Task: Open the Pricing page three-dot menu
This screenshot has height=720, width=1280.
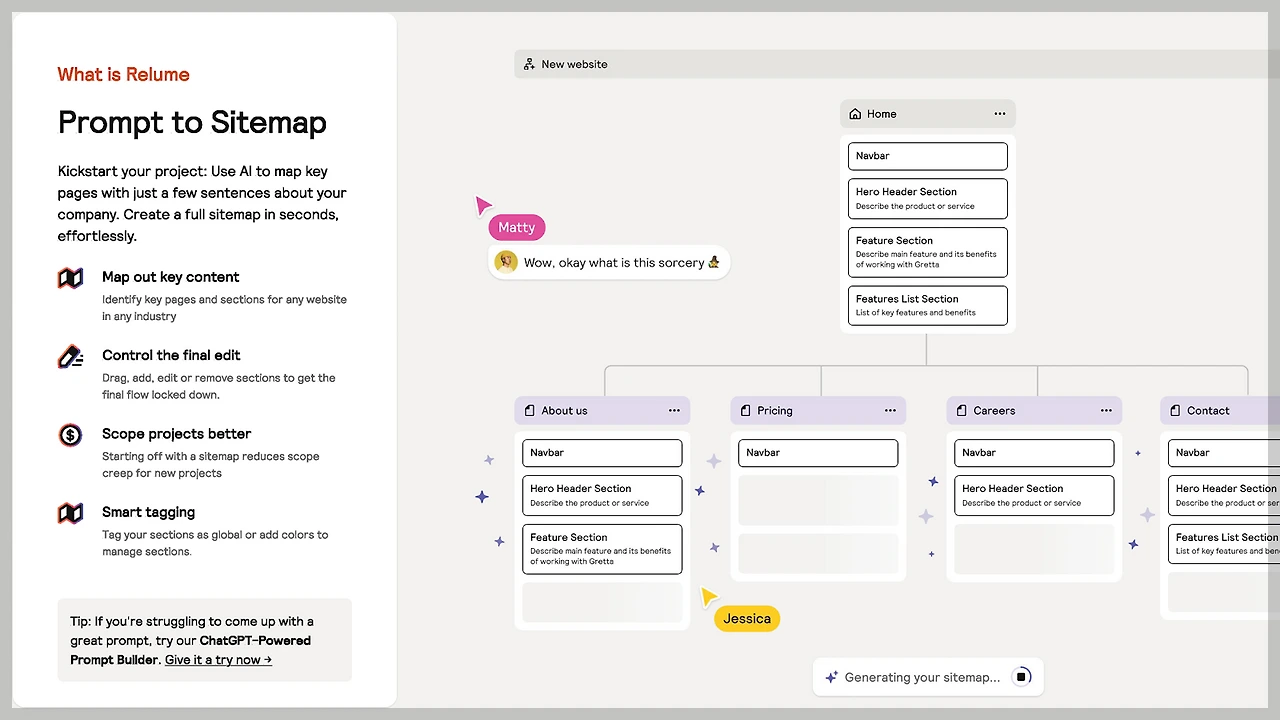Action: point(890,411)
